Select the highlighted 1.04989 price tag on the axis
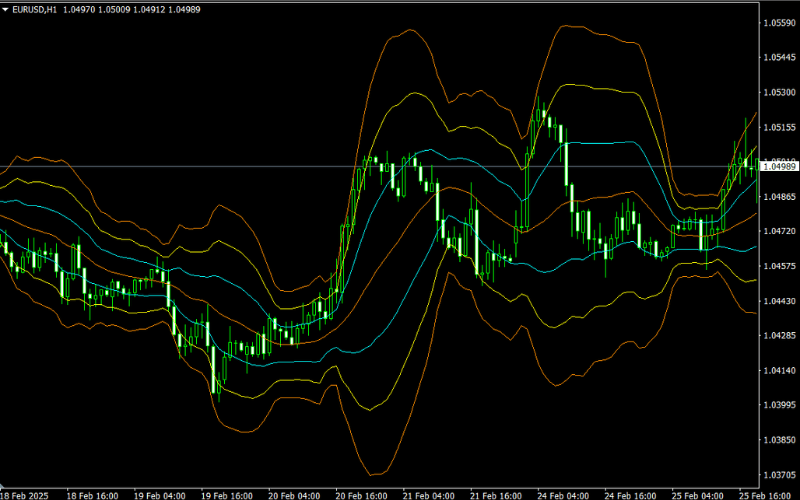800x500 pixels. [x=778, y=167]
